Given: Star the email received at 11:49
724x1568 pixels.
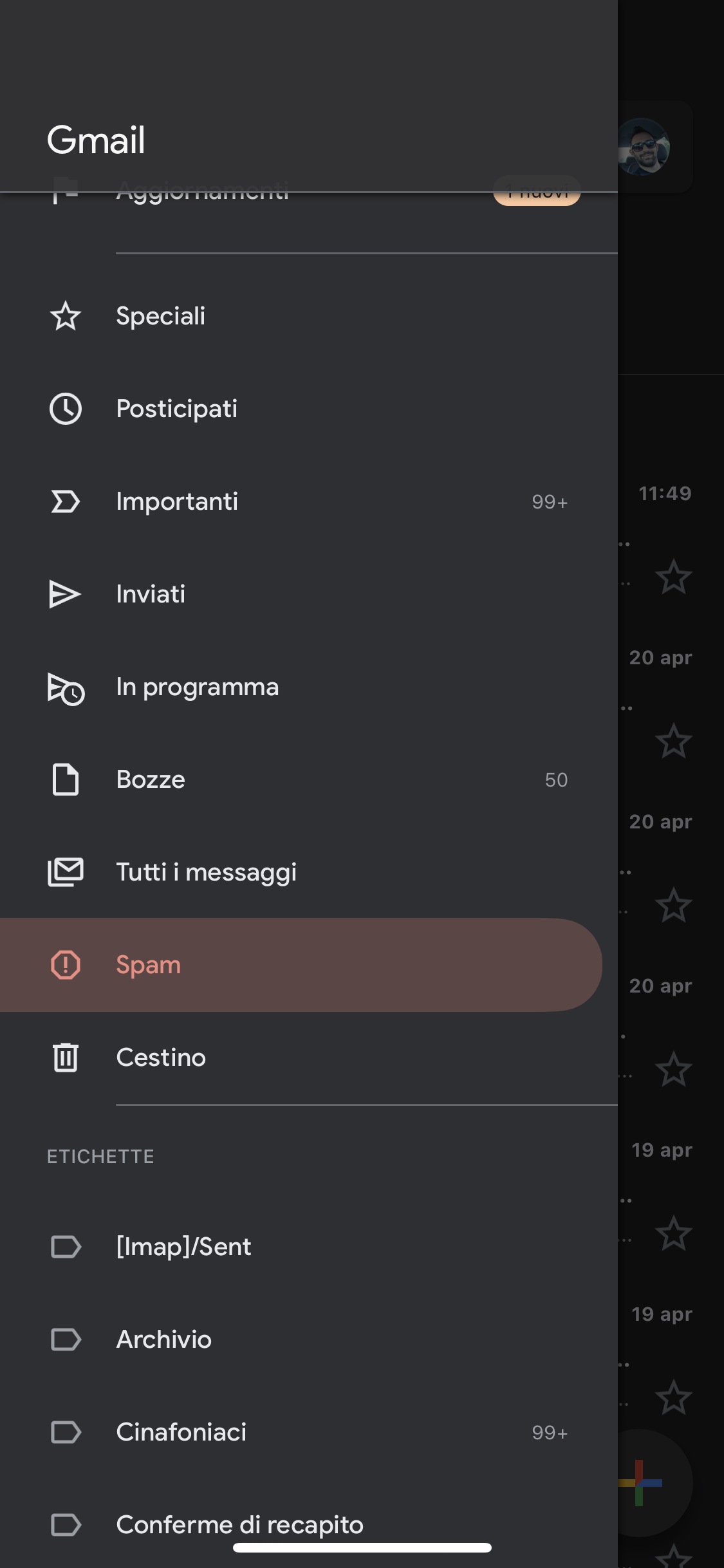Looking at the screenshot, I should (673, 577).
